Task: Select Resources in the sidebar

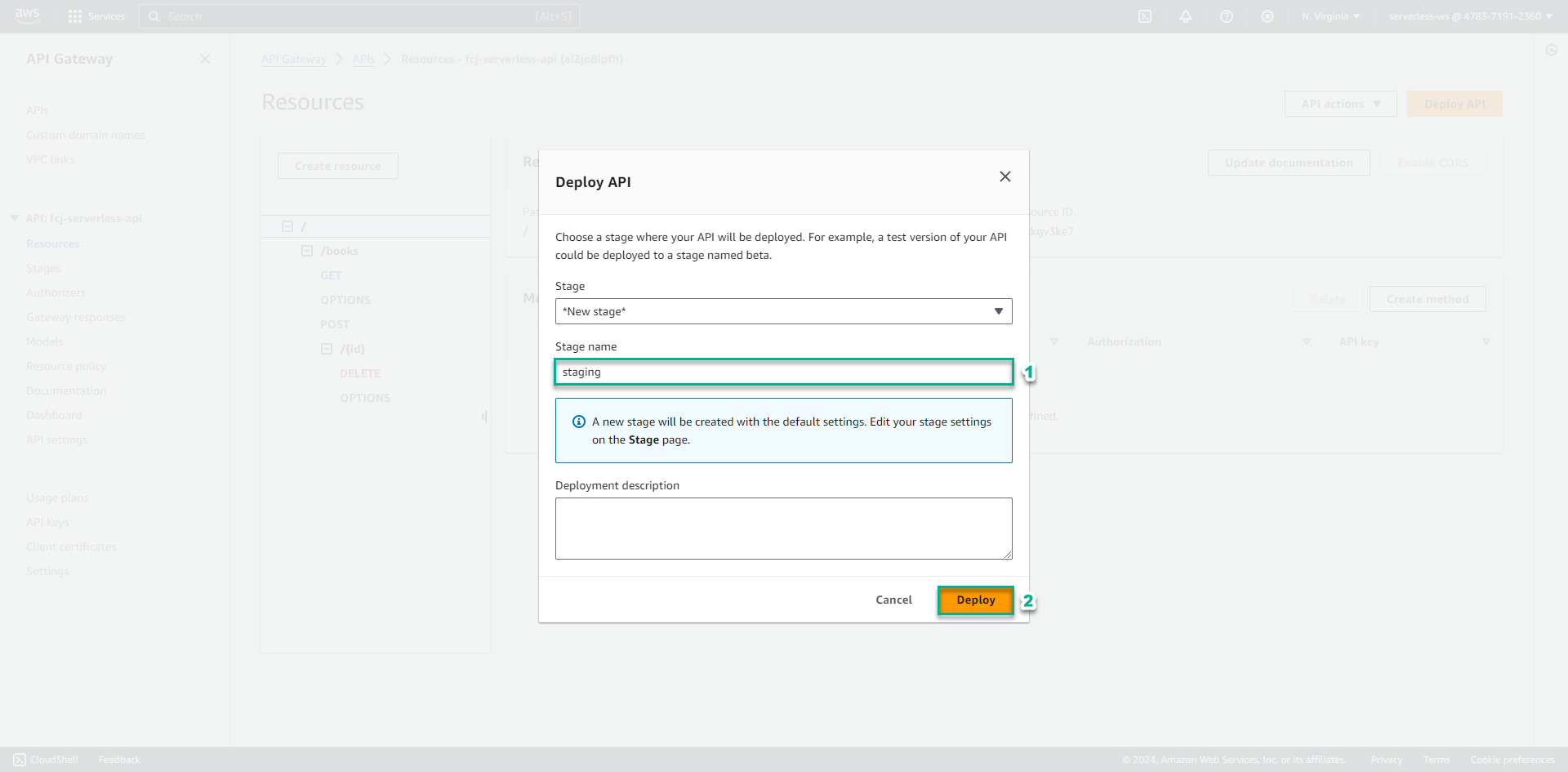Action: [x=53, y=243]
